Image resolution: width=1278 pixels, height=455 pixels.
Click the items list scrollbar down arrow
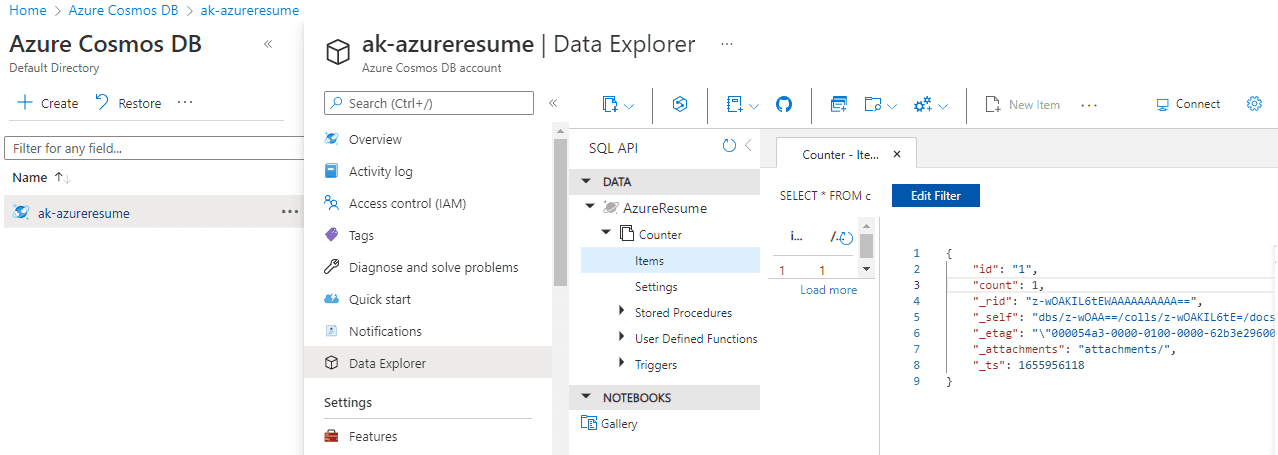click(x=866, y=270)
